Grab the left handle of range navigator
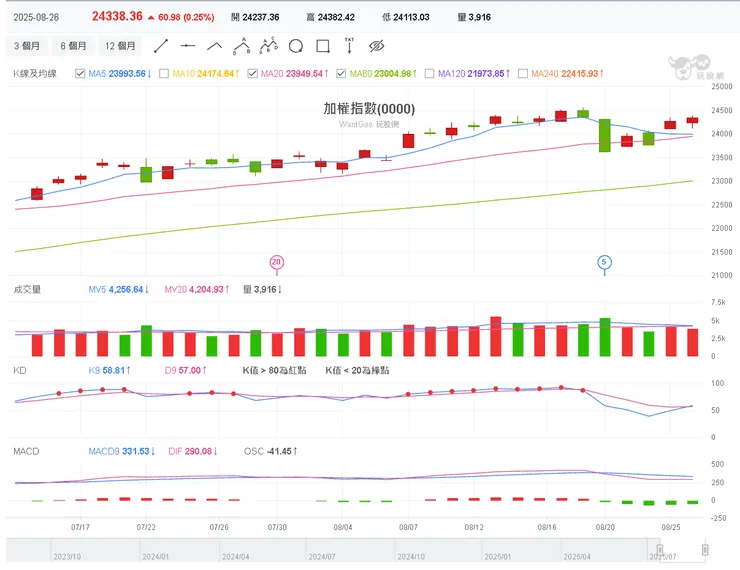The image size is (740, 570). pos(660,549)
